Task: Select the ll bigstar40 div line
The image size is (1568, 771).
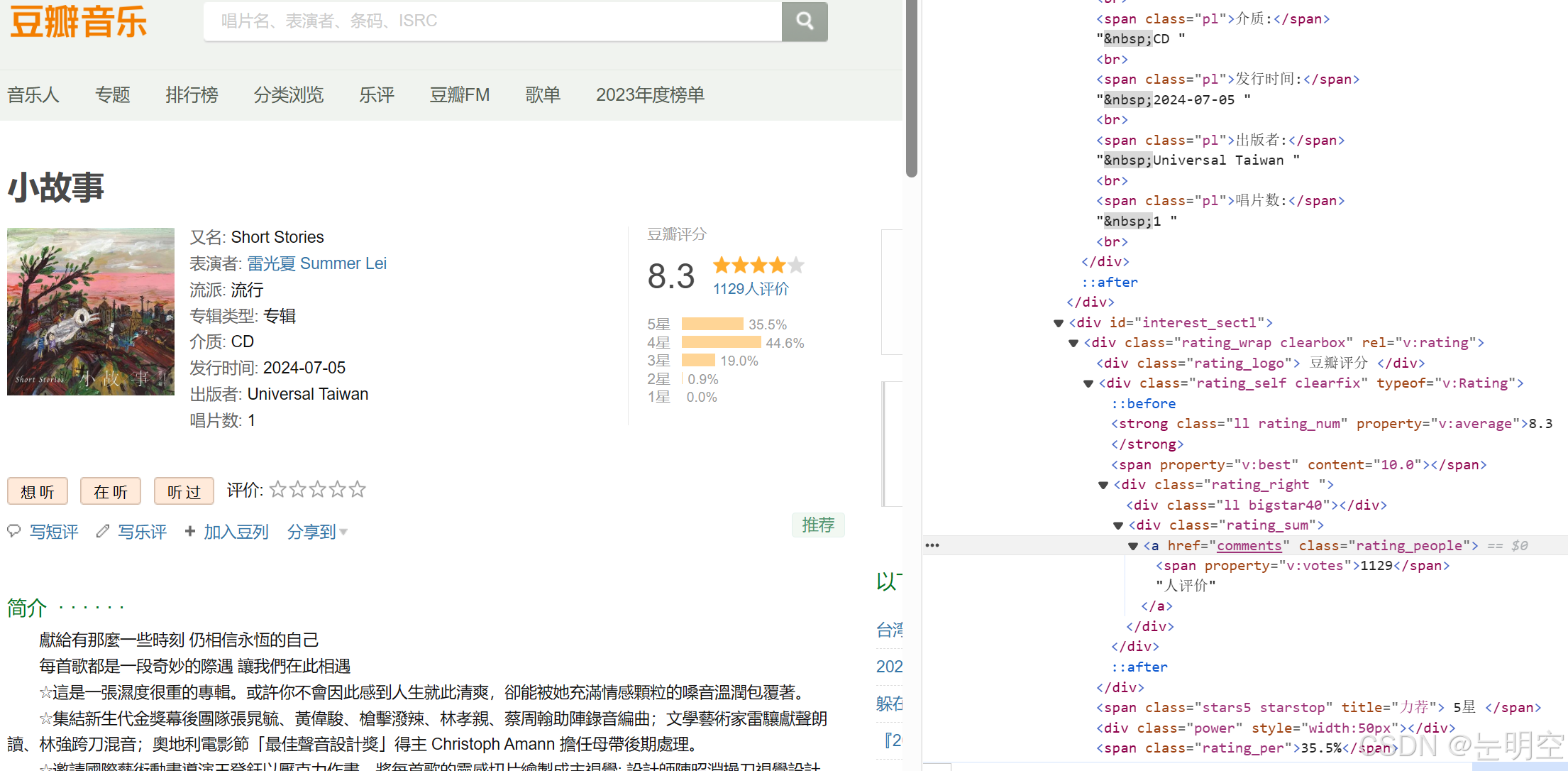Action: (1257, 505)
